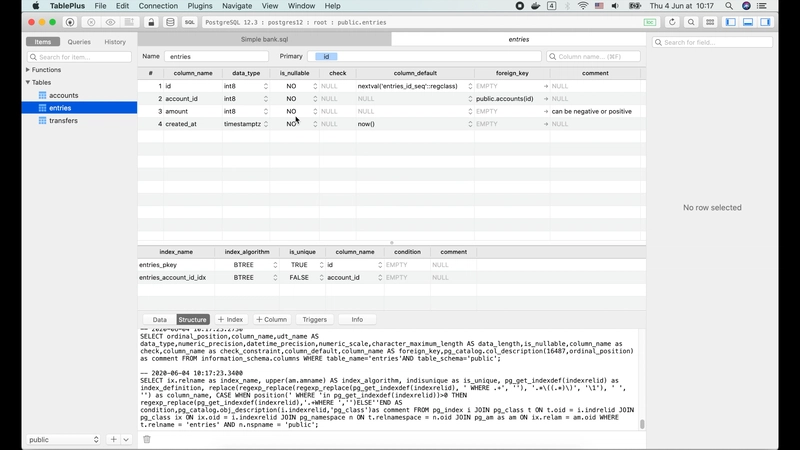Switch to the Data view

click(x=160, y=319)
